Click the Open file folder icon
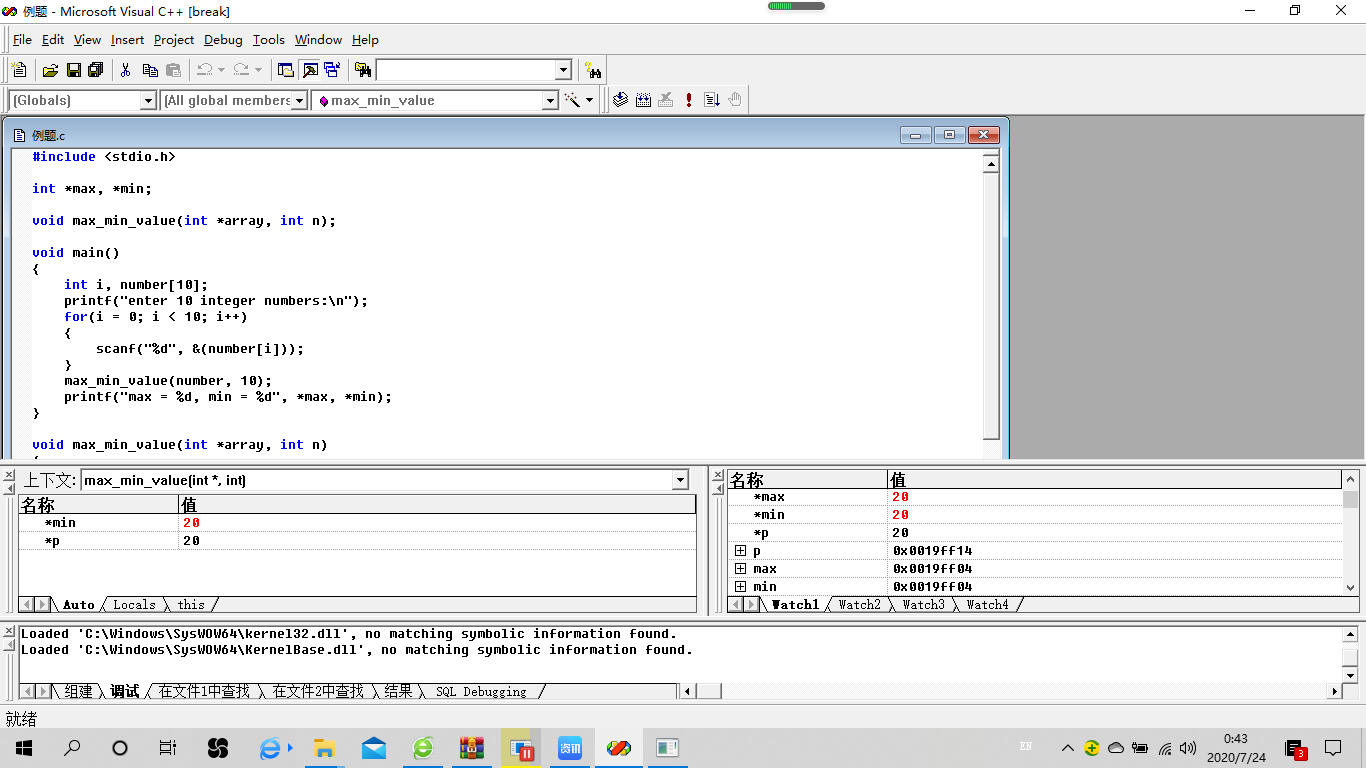The image size is (1366, 768). 50,70
